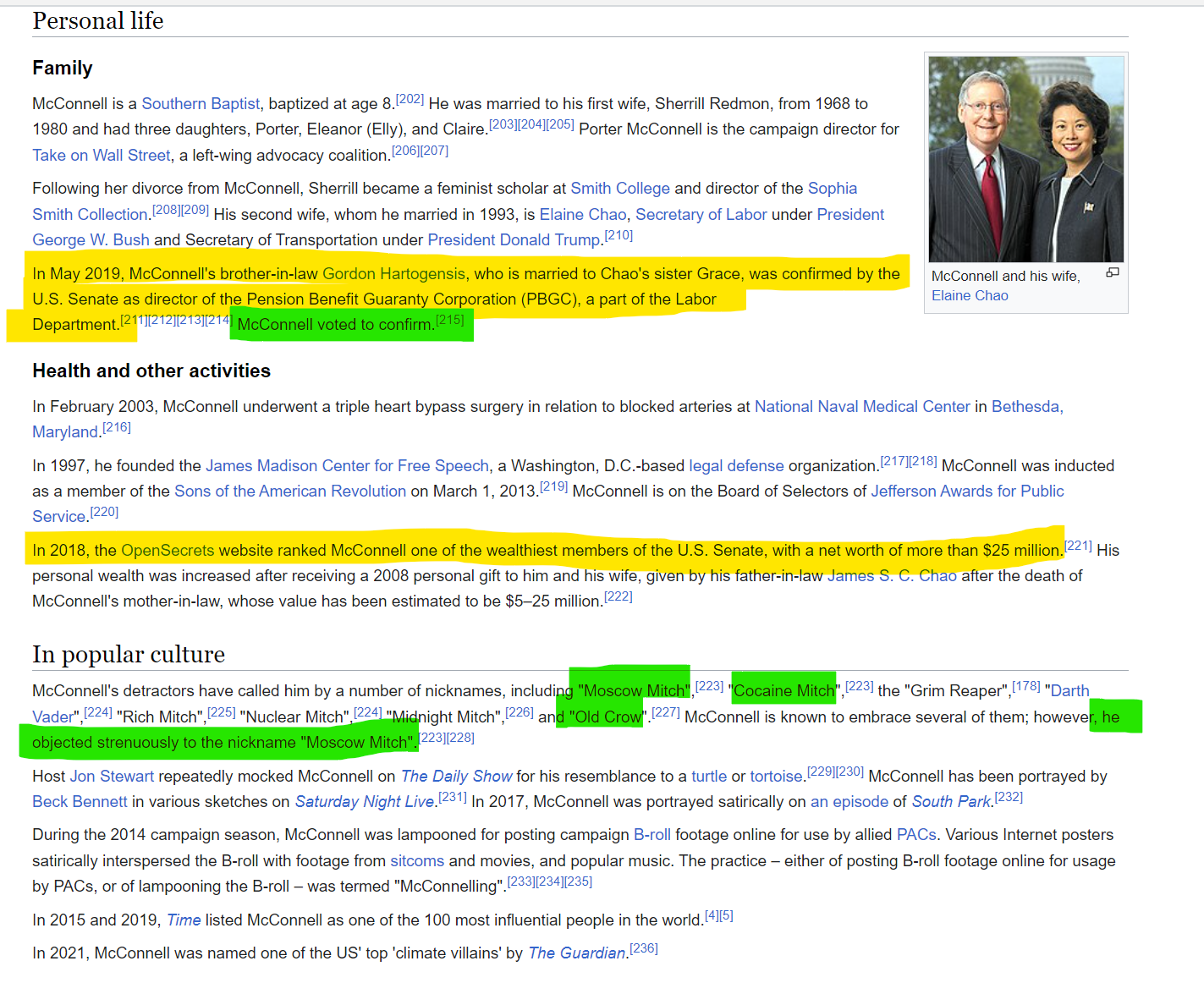Visit Sons of the American Revolution link

click(x=290, y=491)
